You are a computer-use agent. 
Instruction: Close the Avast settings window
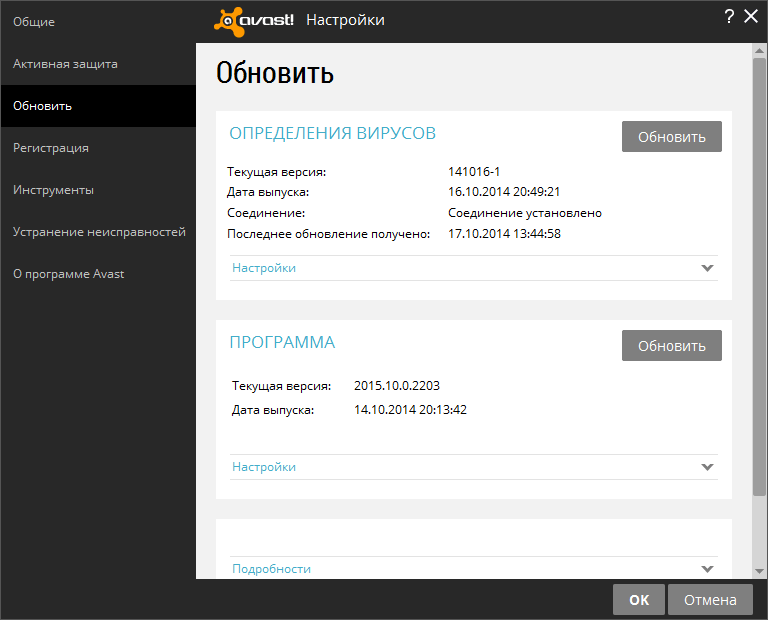click(x=751, y=17)
